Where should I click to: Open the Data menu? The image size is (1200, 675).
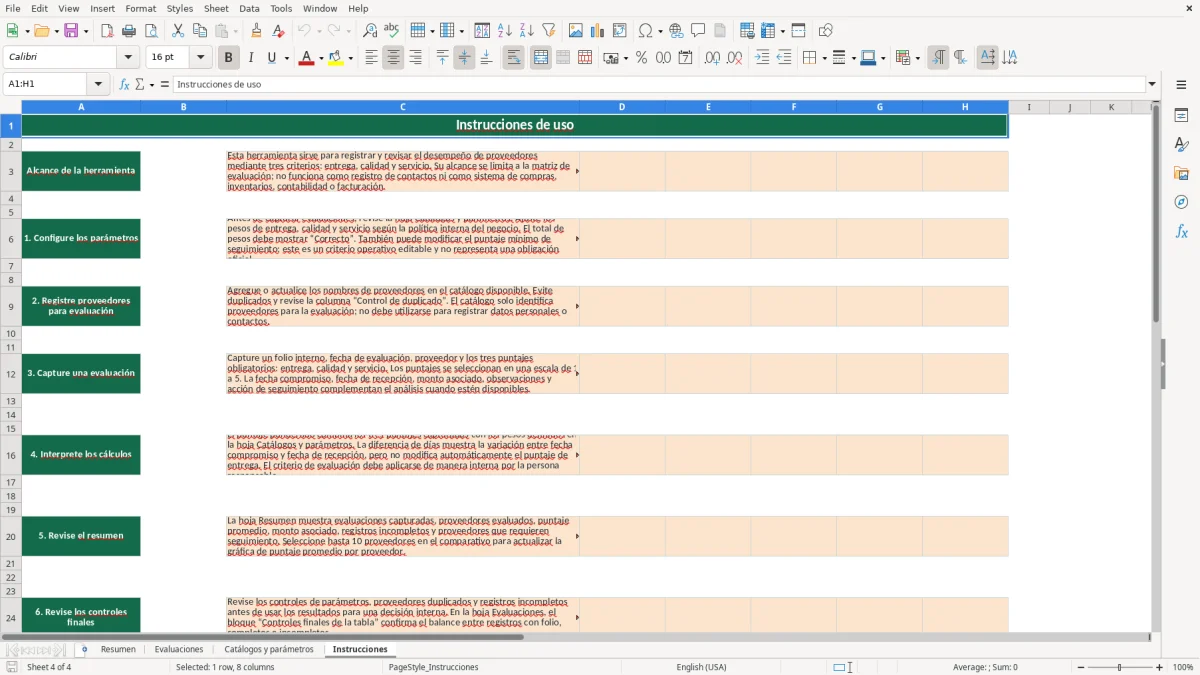tap(249, 8)
